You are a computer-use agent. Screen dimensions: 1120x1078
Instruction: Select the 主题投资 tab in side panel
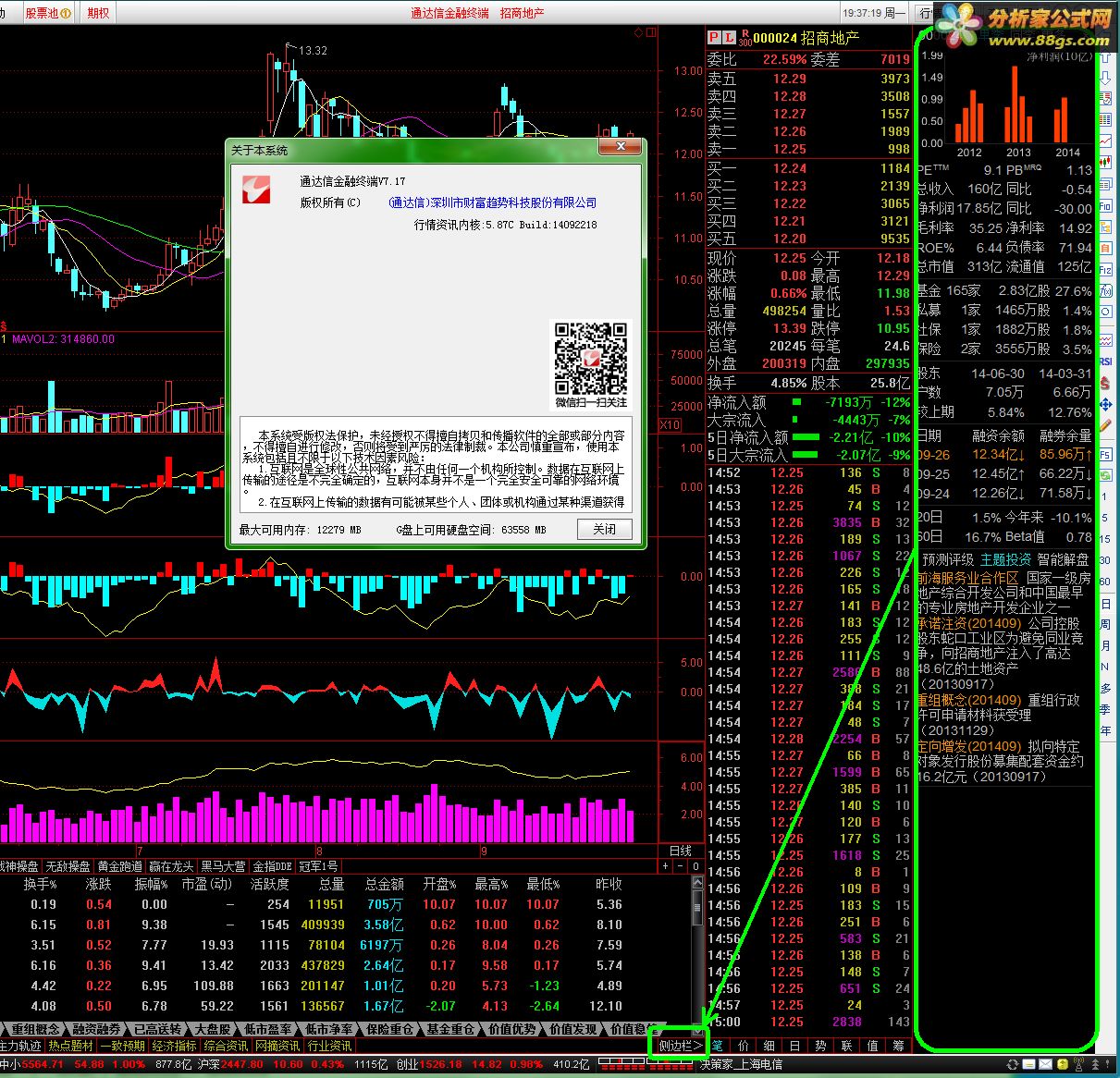pyautogui.click(x=1005, y=559)
